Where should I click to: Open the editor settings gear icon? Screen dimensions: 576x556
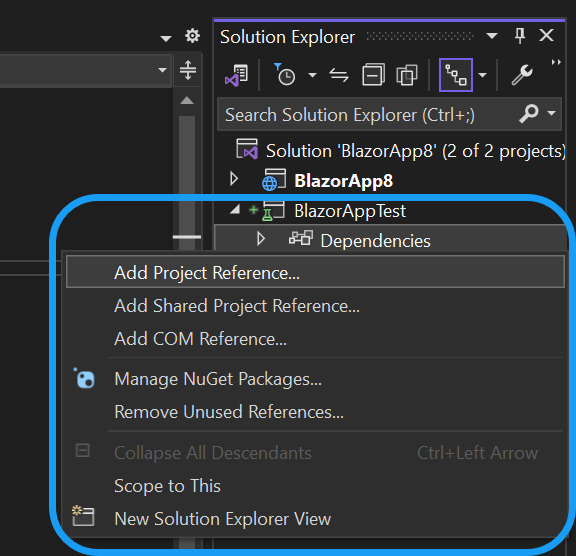192,36
